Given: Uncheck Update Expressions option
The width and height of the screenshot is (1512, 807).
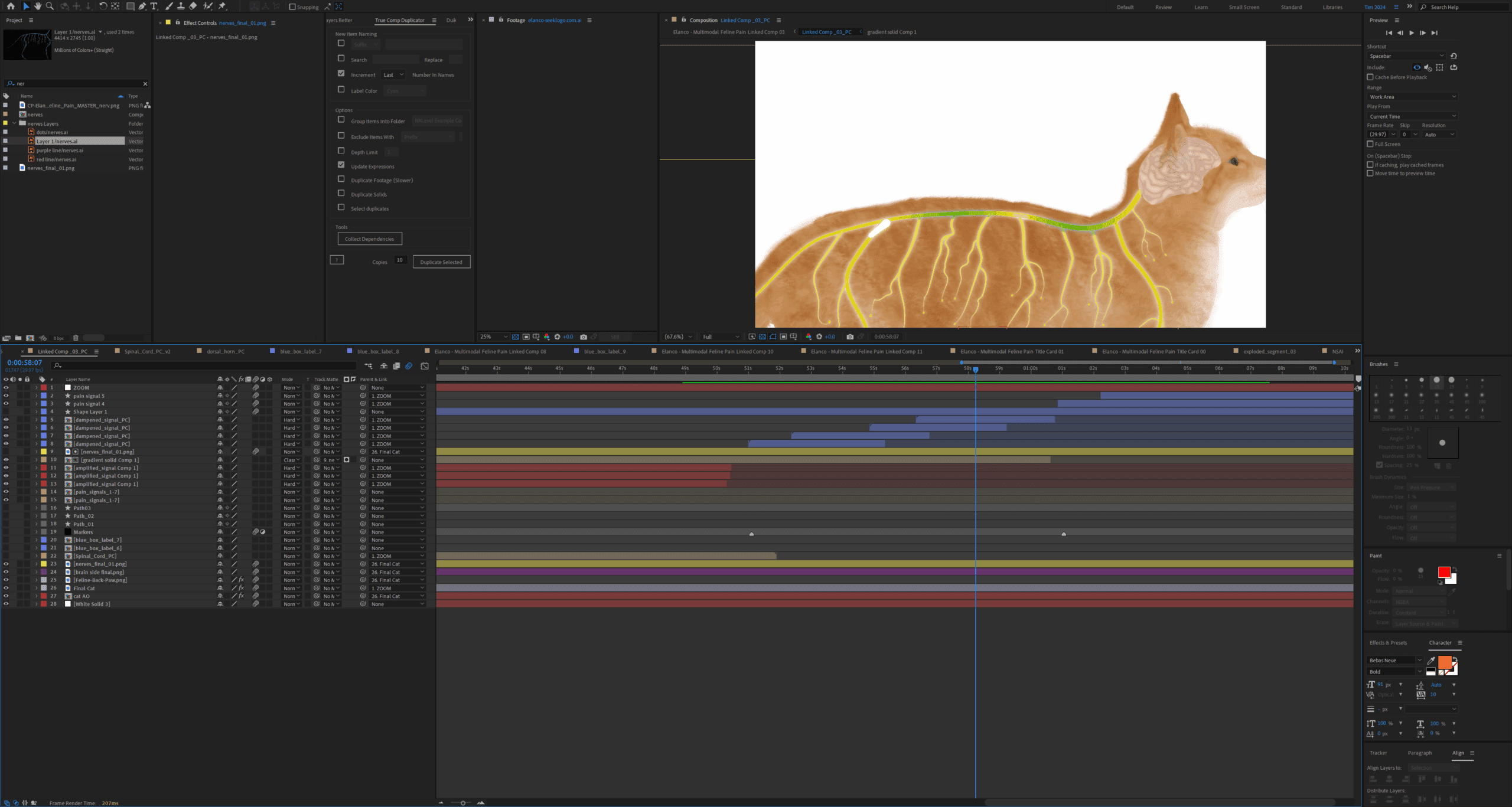Looking at the screenshot, I should point(341,165).
